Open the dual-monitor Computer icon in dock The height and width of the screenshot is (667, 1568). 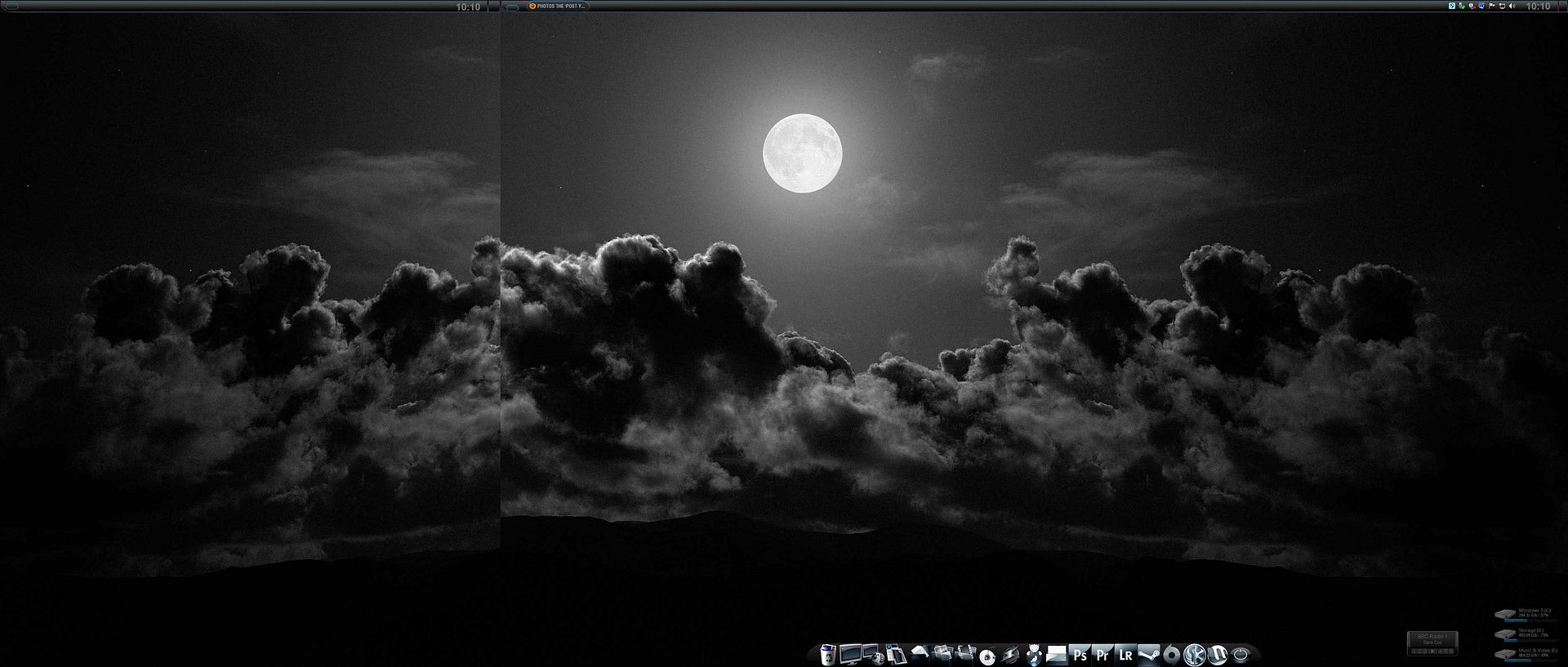tap(851, 655)
